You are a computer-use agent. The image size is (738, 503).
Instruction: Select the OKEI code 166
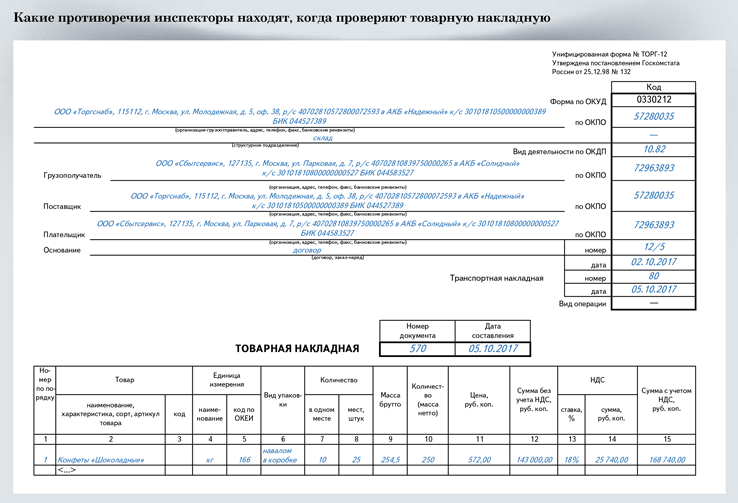244,460
